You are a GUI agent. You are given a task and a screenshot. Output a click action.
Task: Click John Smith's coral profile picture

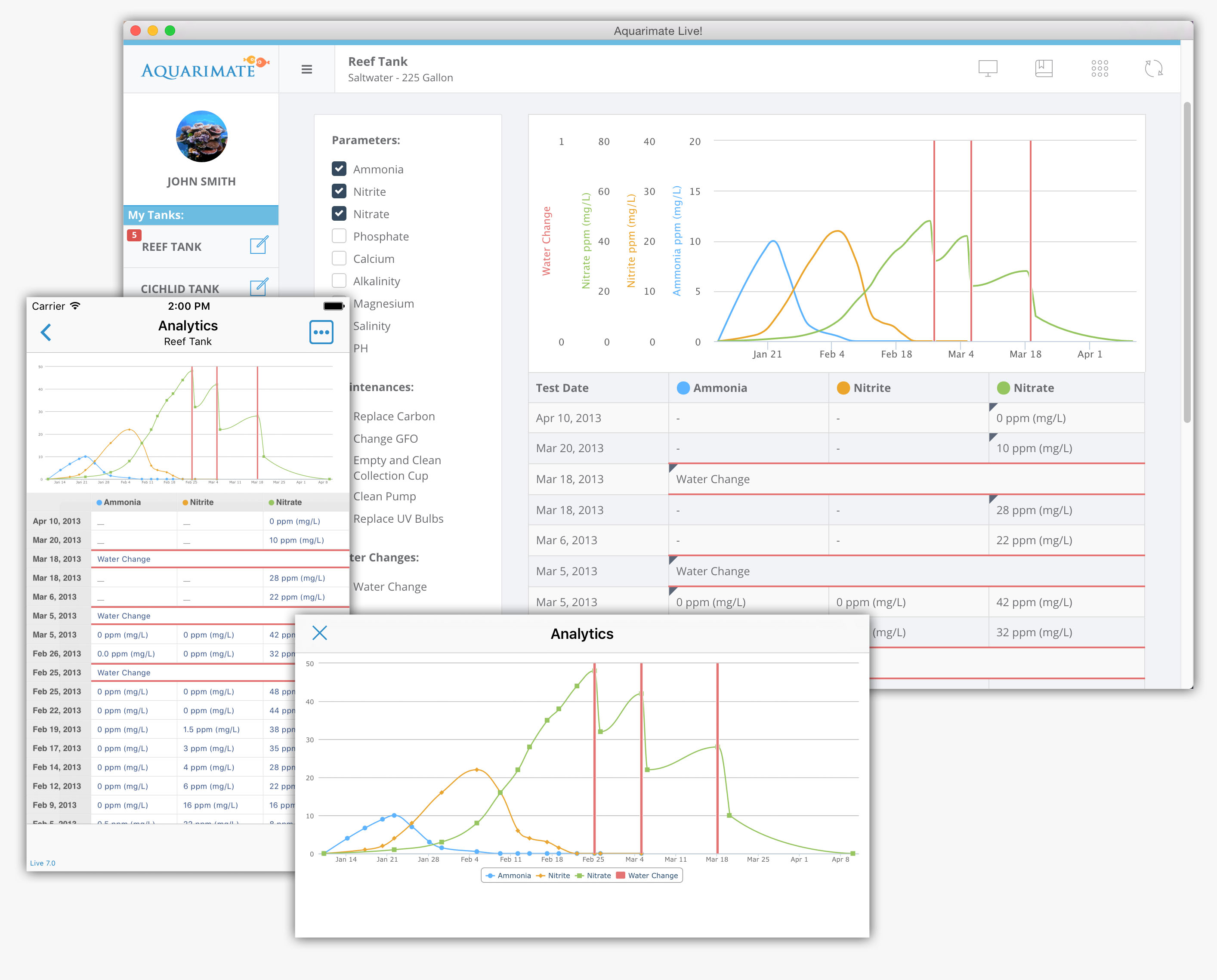tap(201, 136)
